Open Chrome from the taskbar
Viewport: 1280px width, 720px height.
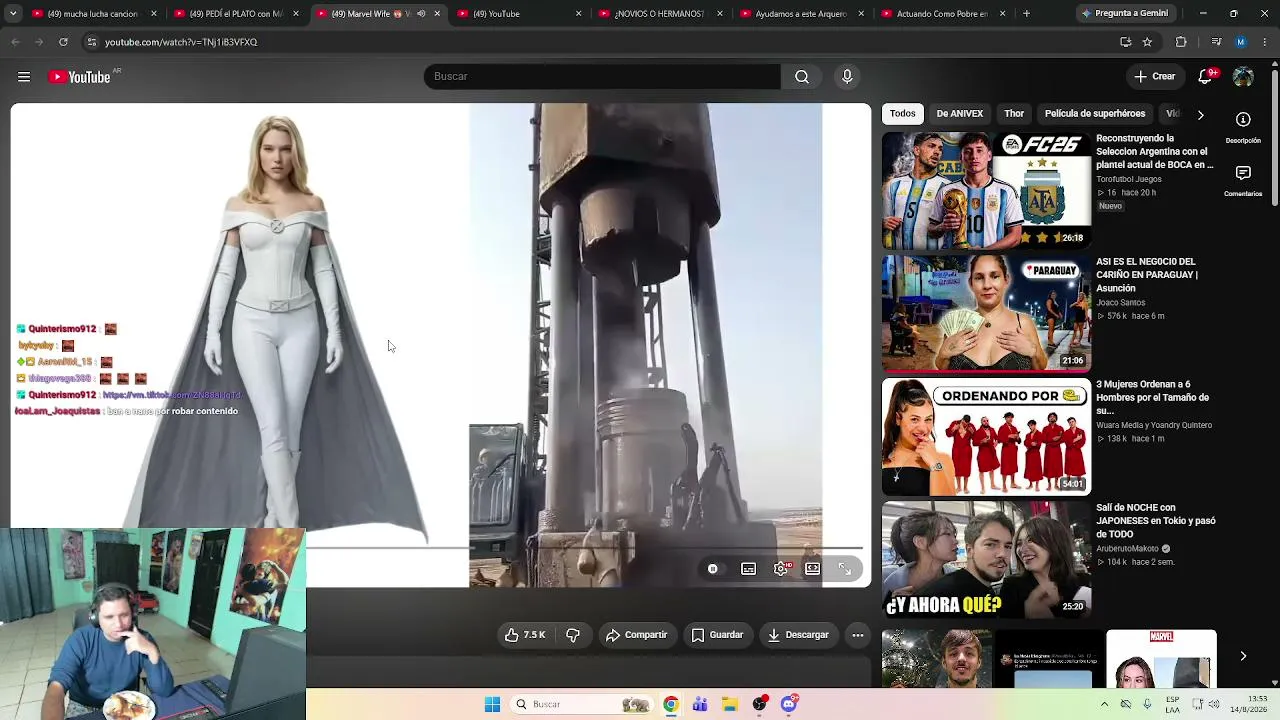click(x=671, y=704)
